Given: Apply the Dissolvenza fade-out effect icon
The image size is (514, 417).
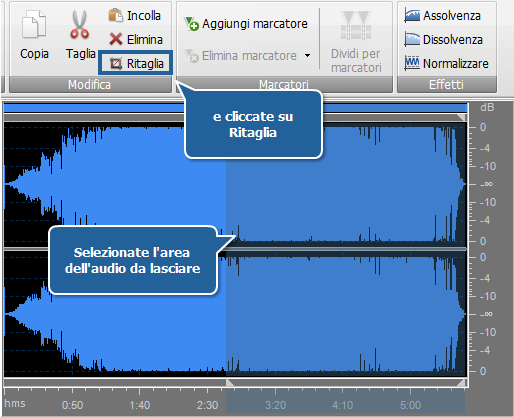Looking at the screenshot, I should pos(412,39).
